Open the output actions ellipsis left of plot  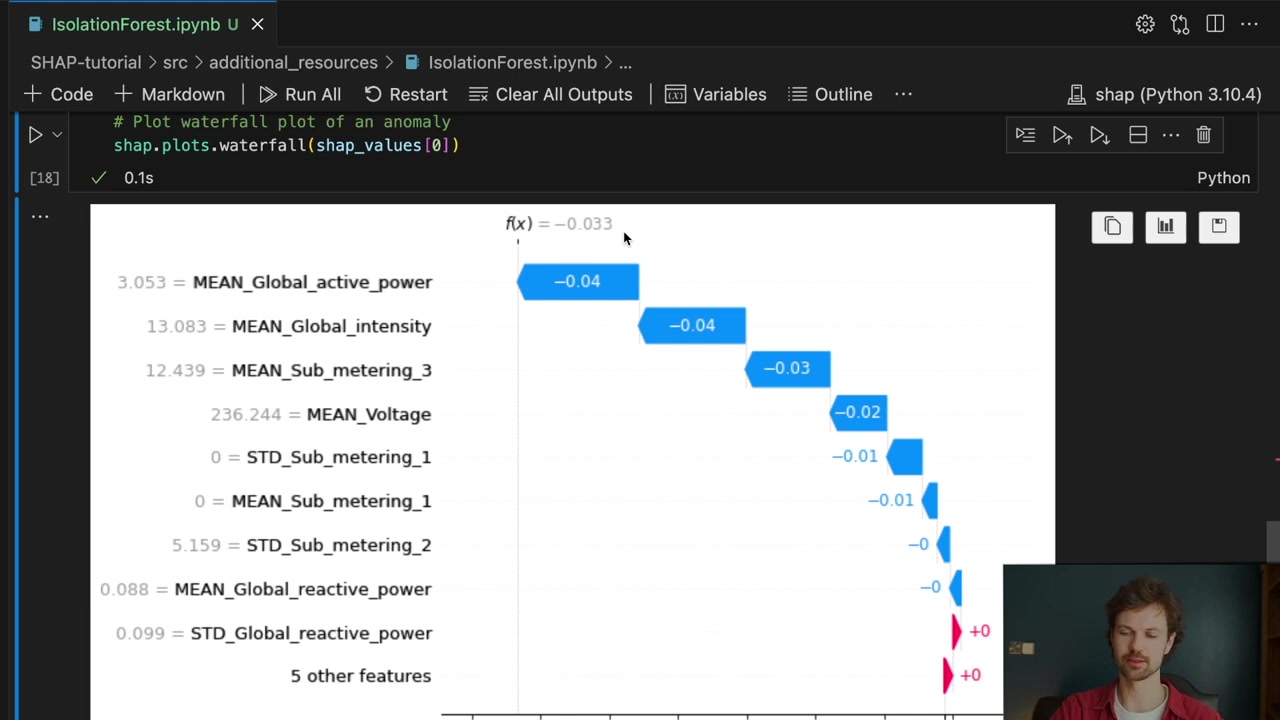40,216
